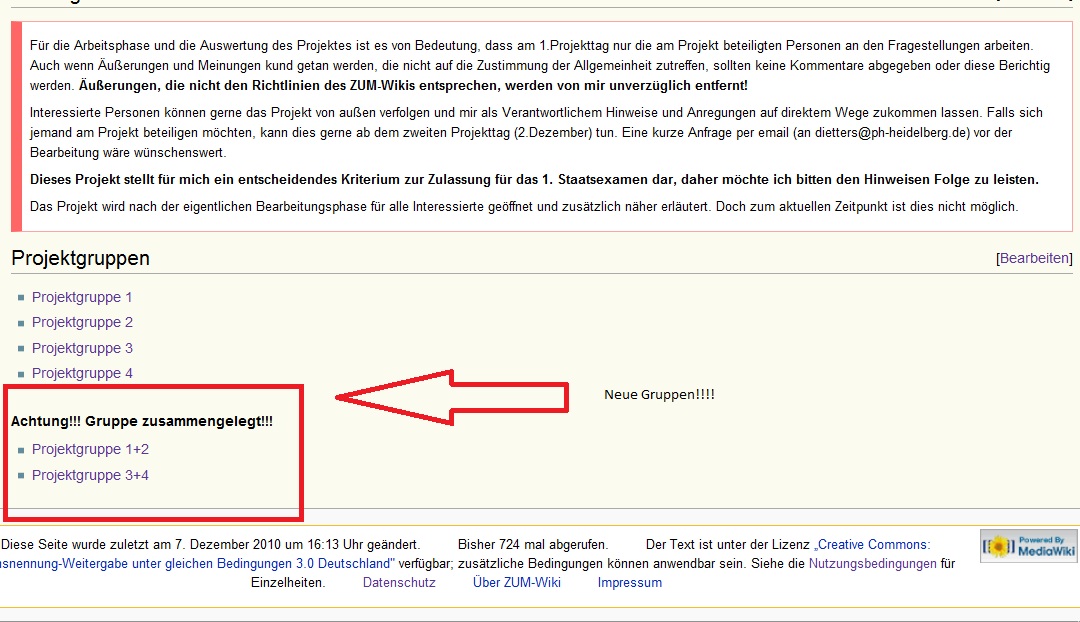Select the Projektgruppe 4 link

pos(82,373)
